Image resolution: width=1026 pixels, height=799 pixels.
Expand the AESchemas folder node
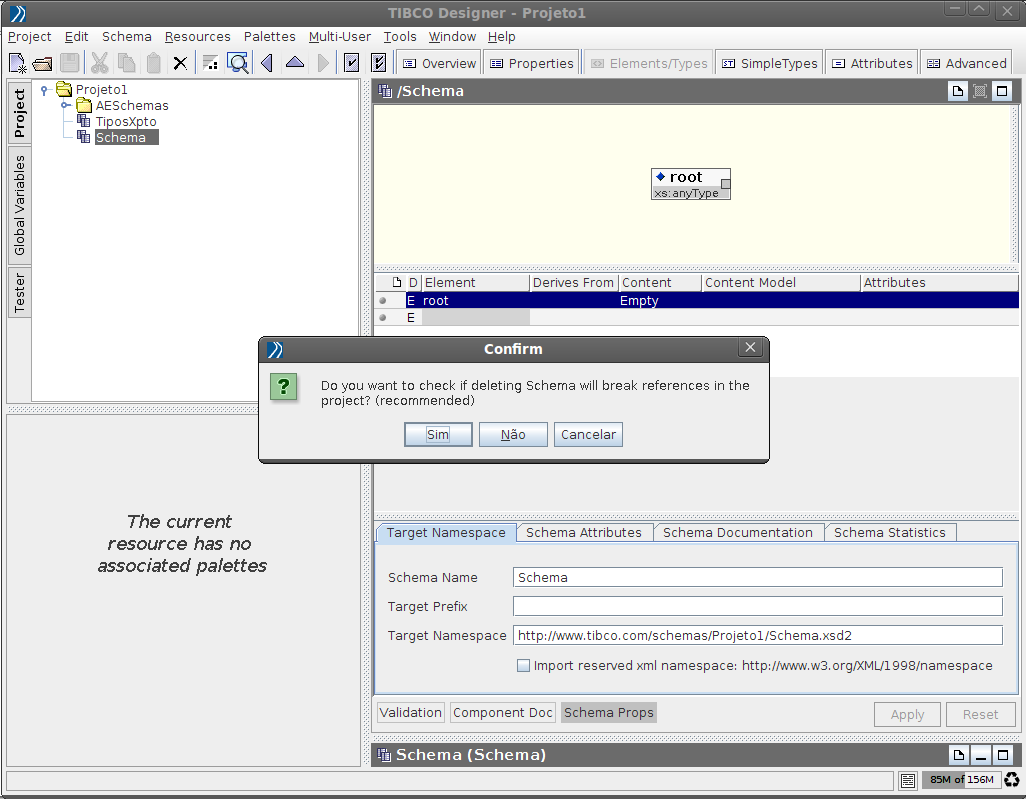(x=65, y=105)
